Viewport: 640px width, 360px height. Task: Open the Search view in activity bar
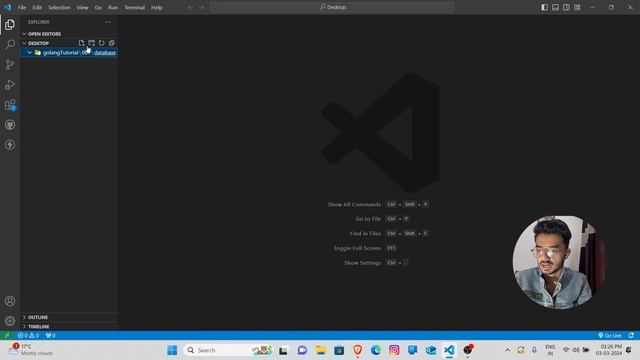point(10,44)
